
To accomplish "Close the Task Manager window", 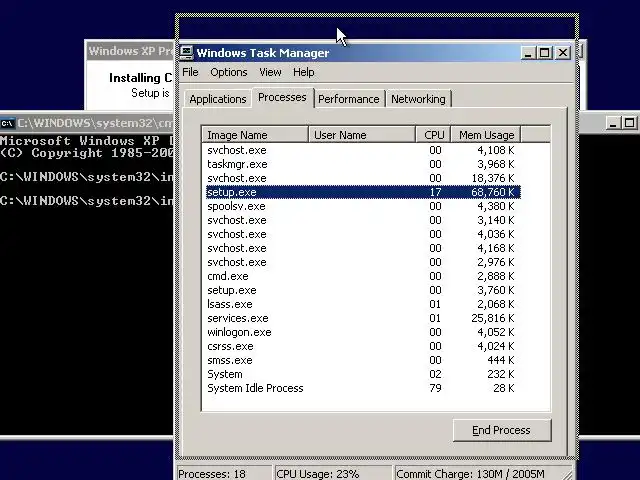I will [563, 53].
